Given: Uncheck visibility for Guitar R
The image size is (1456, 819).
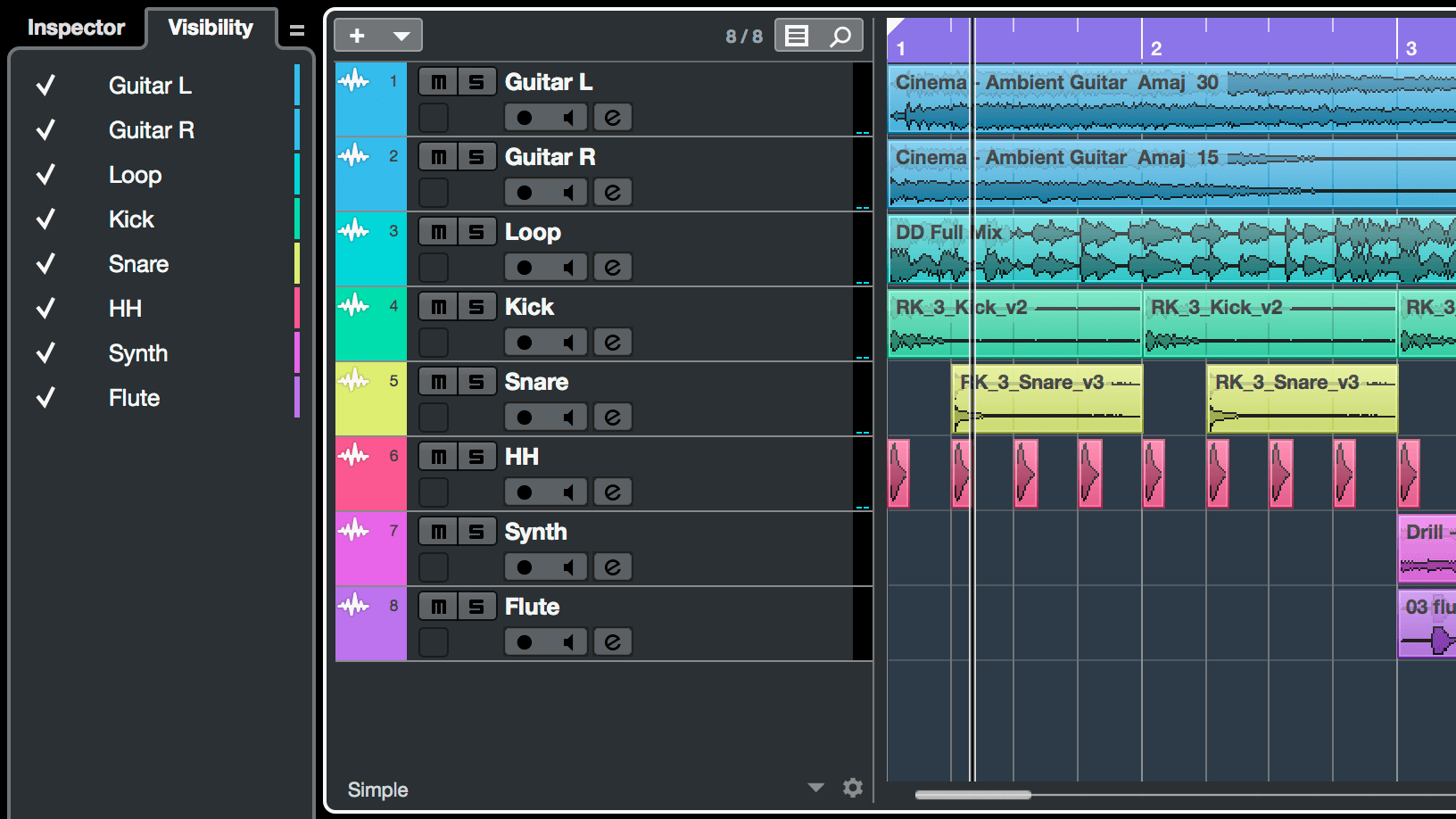Looking at the screenshot, I should 45,130.
